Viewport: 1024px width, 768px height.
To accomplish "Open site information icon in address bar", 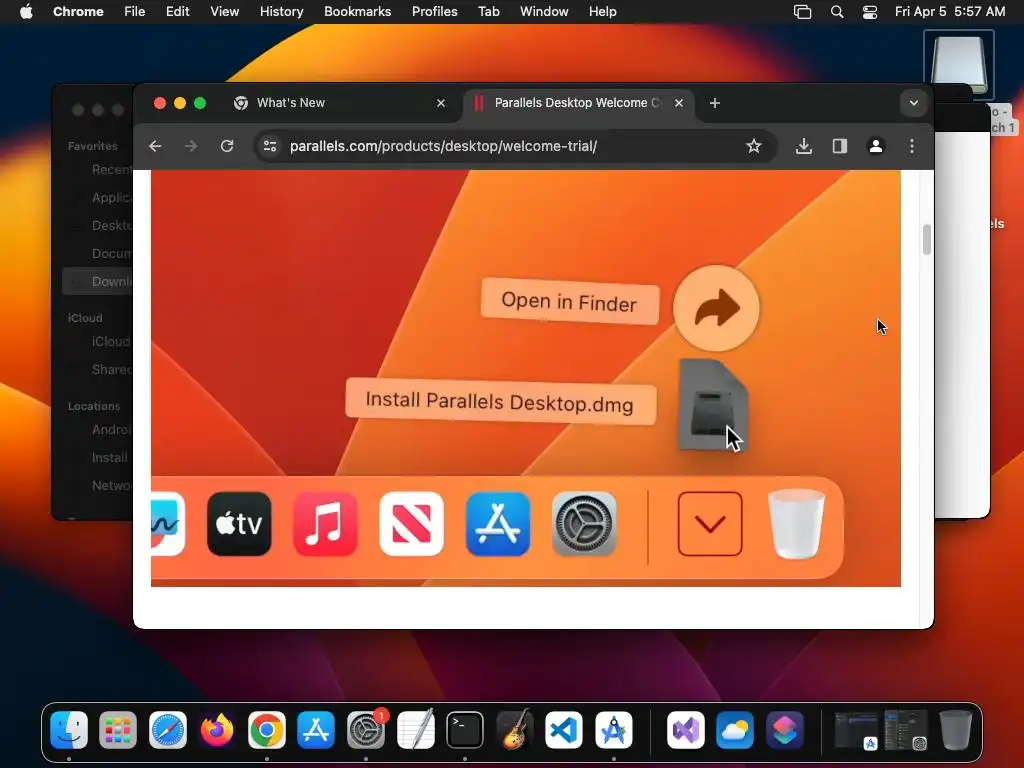I will pyautogui.click(x=270, y=146).
